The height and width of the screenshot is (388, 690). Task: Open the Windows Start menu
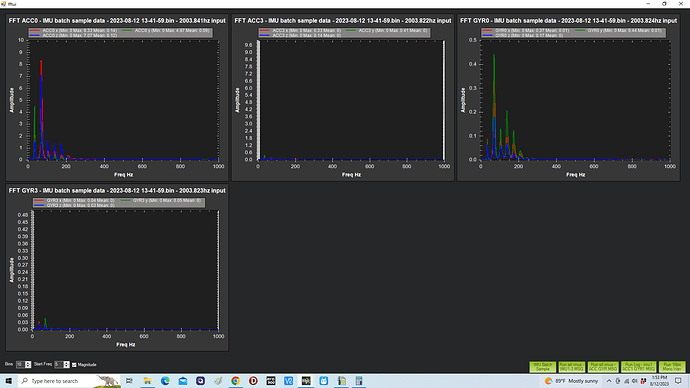(8, 381)
